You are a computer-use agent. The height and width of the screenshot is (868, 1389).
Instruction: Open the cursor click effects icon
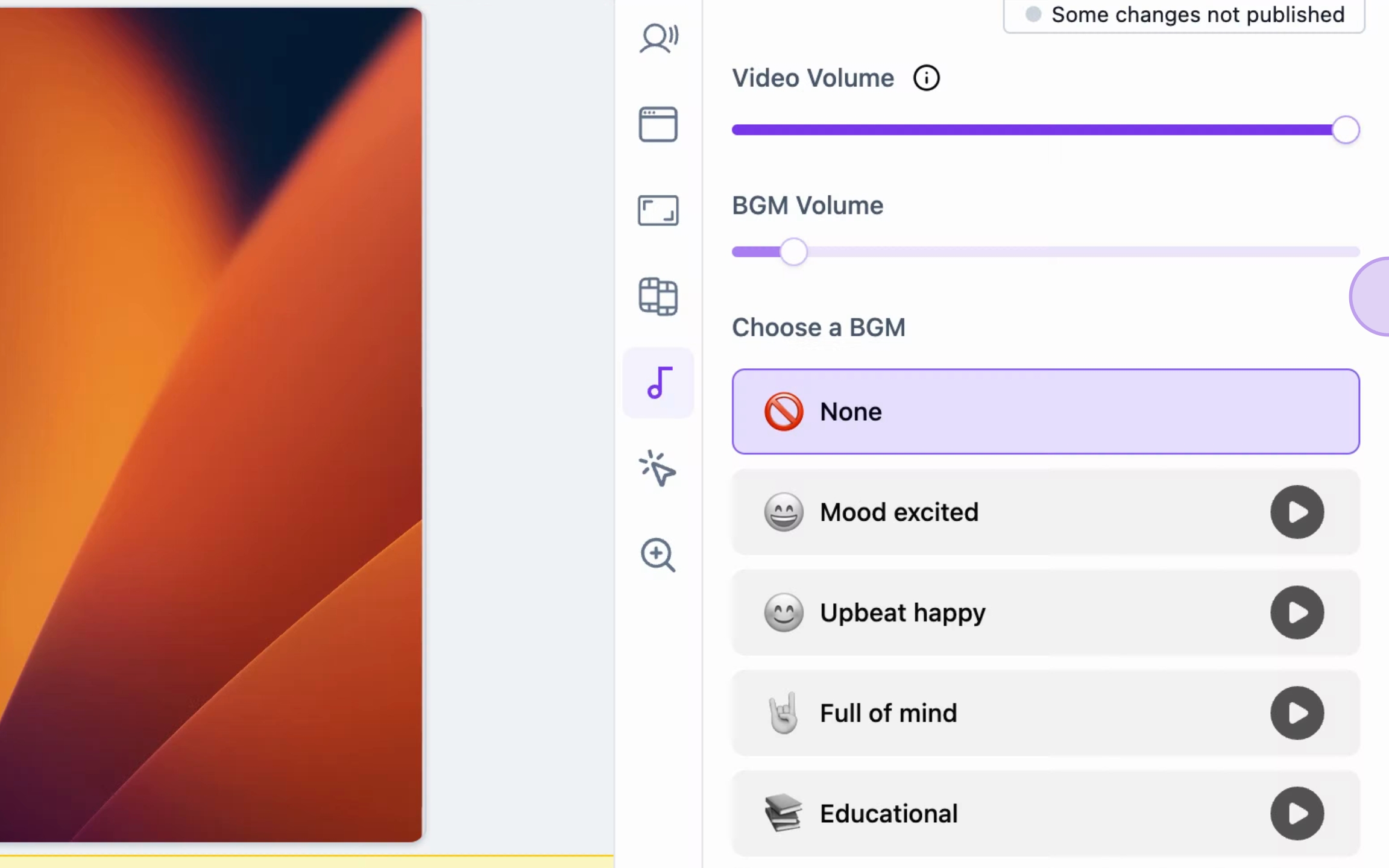point(658,468)
